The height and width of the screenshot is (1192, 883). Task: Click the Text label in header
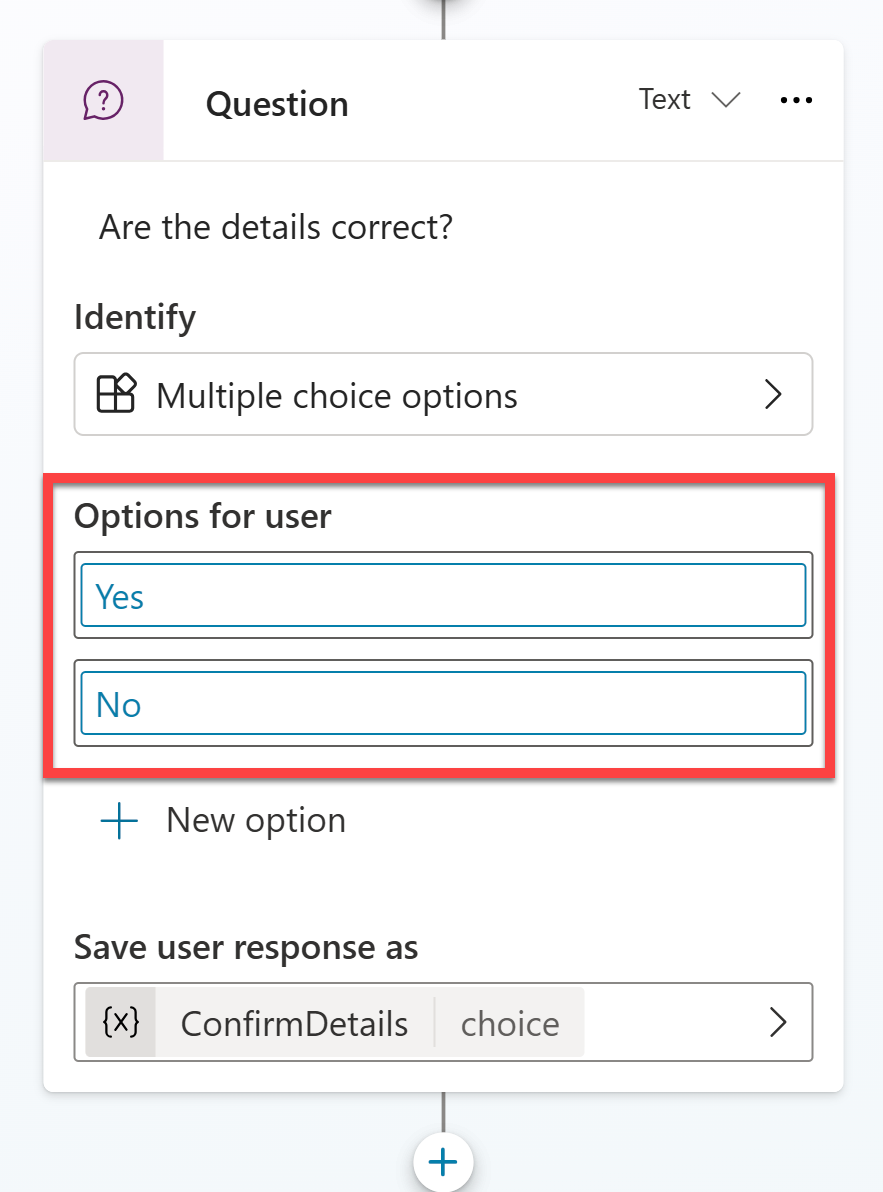tap(664, 100)
